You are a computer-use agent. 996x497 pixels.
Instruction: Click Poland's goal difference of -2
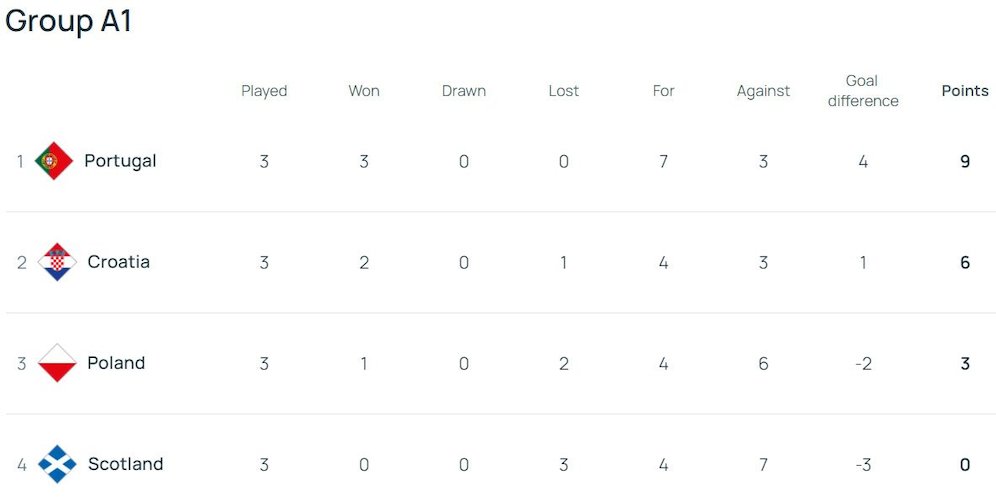pyautogui.click(x=863, y=363)
